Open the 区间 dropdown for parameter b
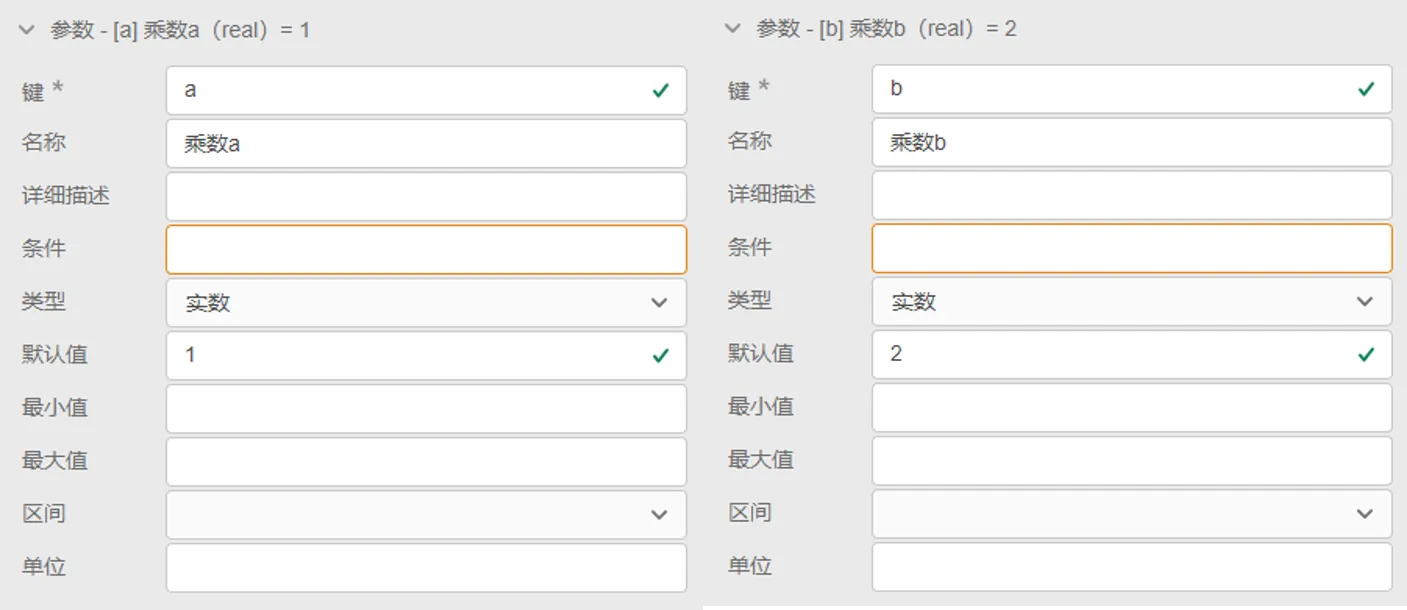 1132,513
